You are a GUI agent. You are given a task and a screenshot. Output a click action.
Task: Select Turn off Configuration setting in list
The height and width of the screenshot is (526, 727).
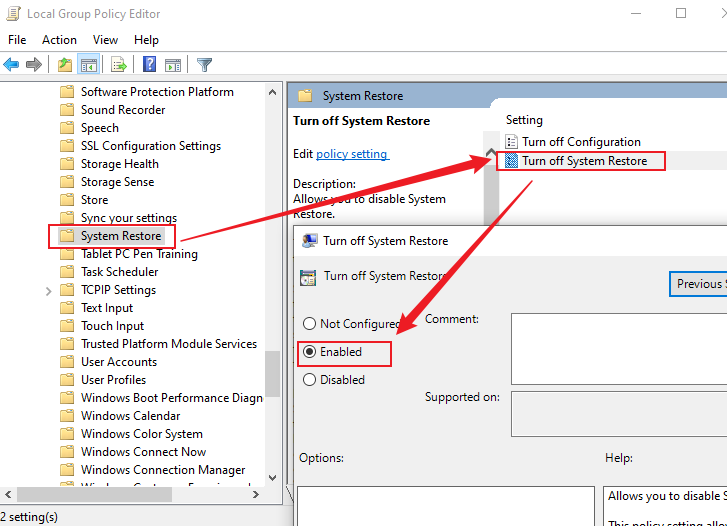tap(581, 142)
